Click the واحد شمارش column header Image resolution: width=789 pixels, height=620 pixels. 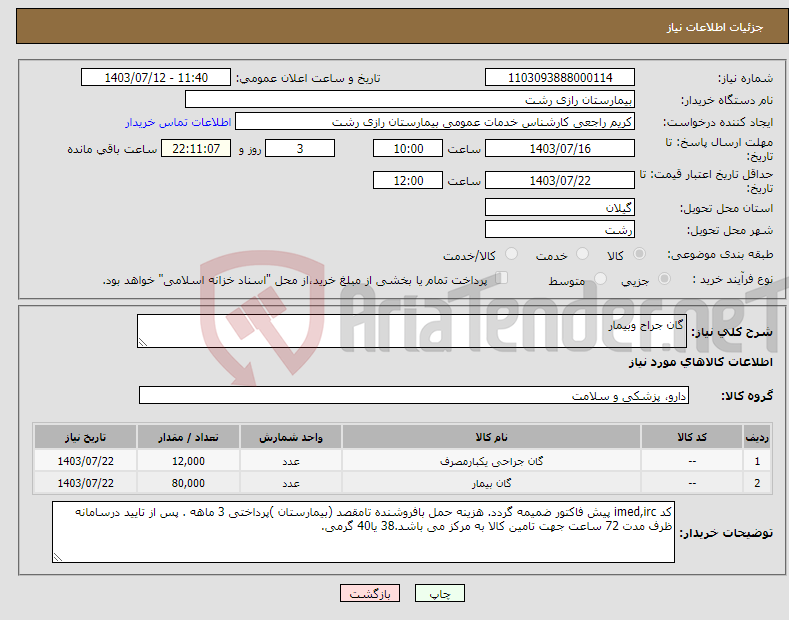point(291,437)
